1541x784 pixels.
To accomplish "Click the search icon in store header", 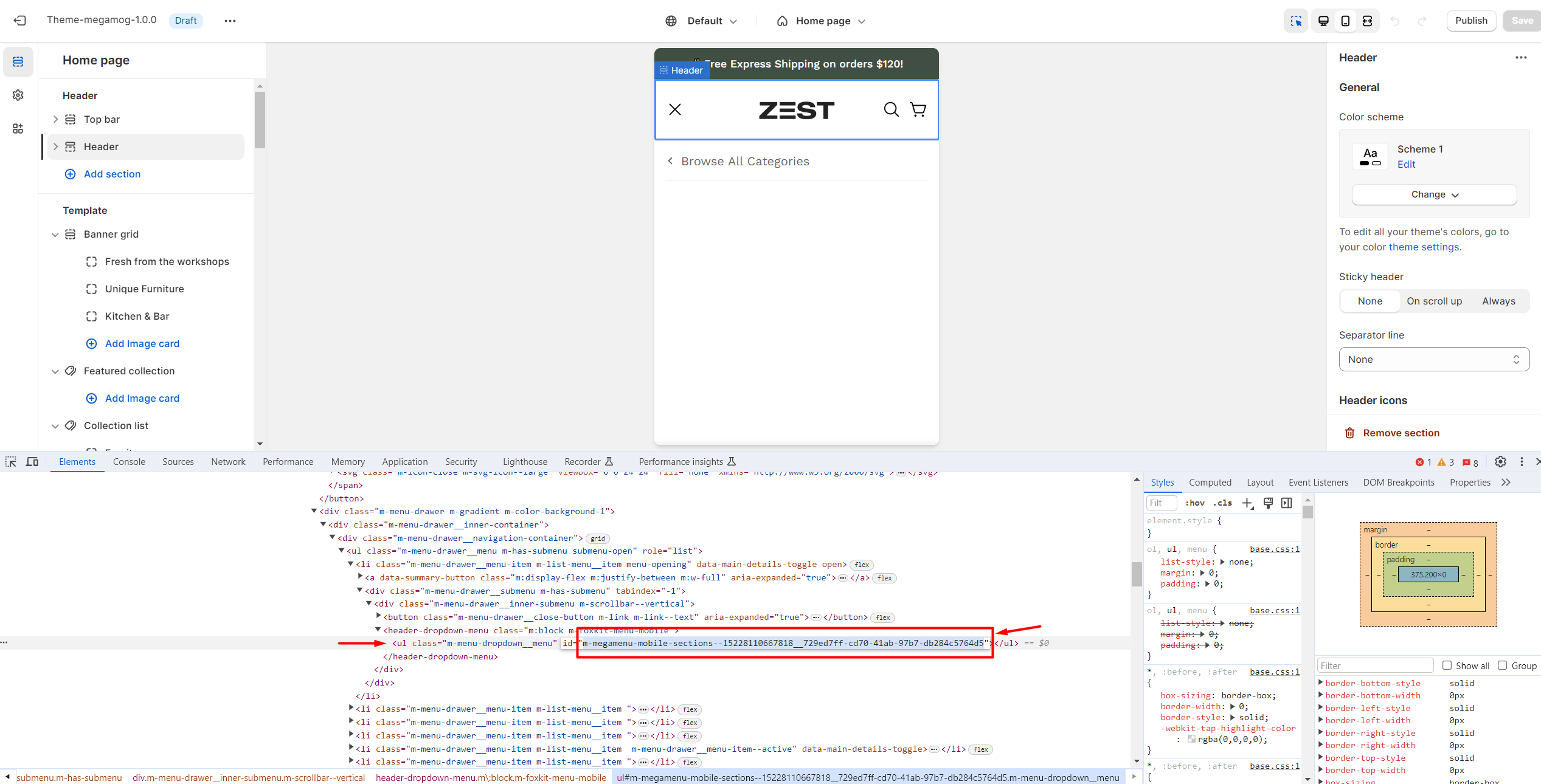I will point(891,109).
